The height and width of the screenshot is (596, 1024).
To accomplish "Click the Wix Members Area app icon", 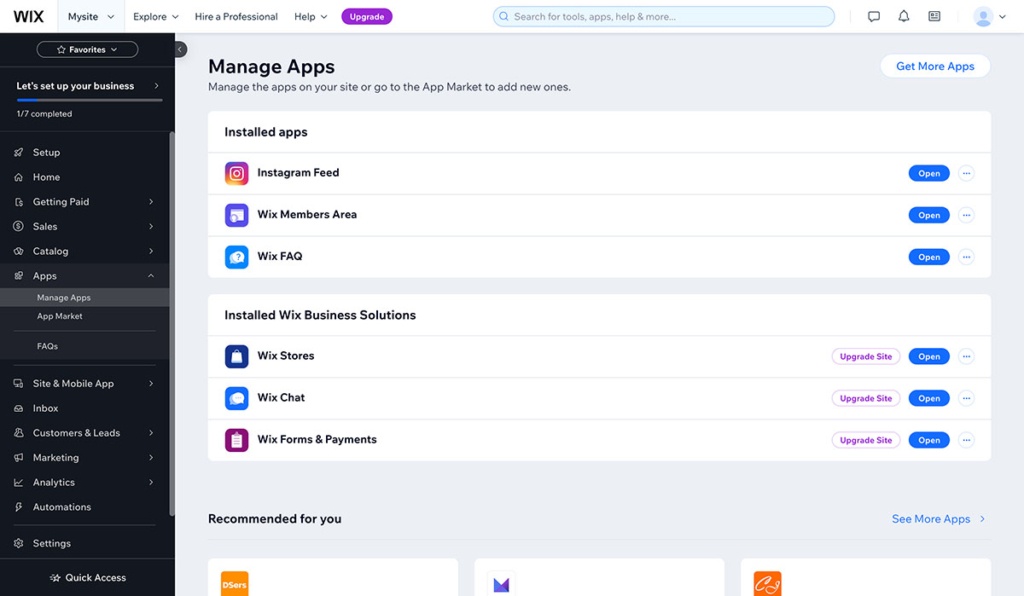I will (236, 214).
